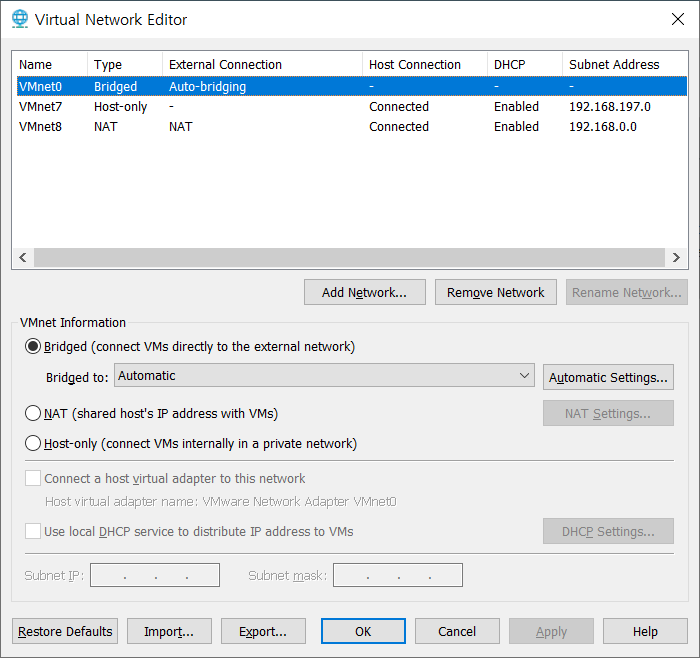This screenshot has width=700, height=658.
Task: Confirm with the OK button
Action: (363, 631)
